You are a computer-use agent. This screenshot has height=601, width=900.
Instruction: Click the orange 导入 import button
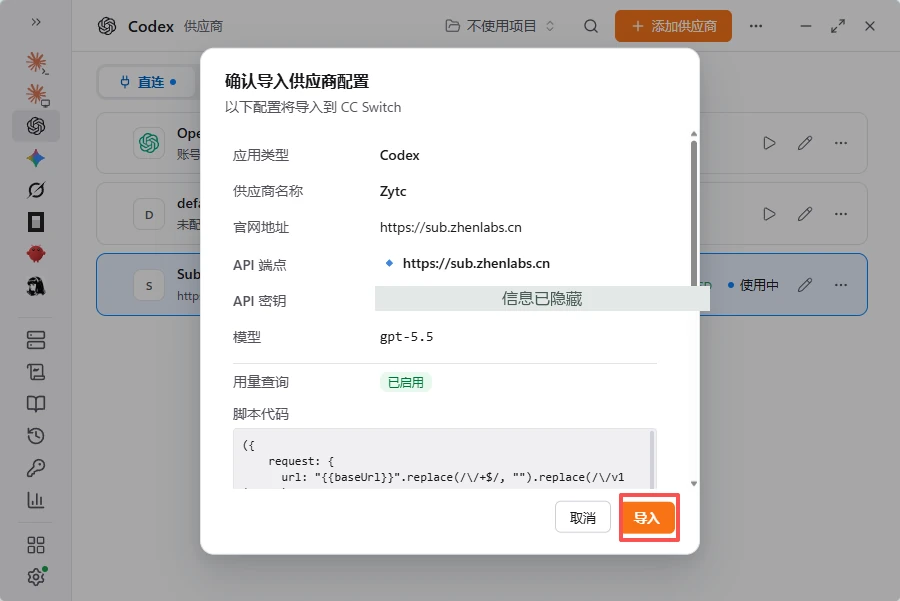pyautogui.click(x=647, y=517)
